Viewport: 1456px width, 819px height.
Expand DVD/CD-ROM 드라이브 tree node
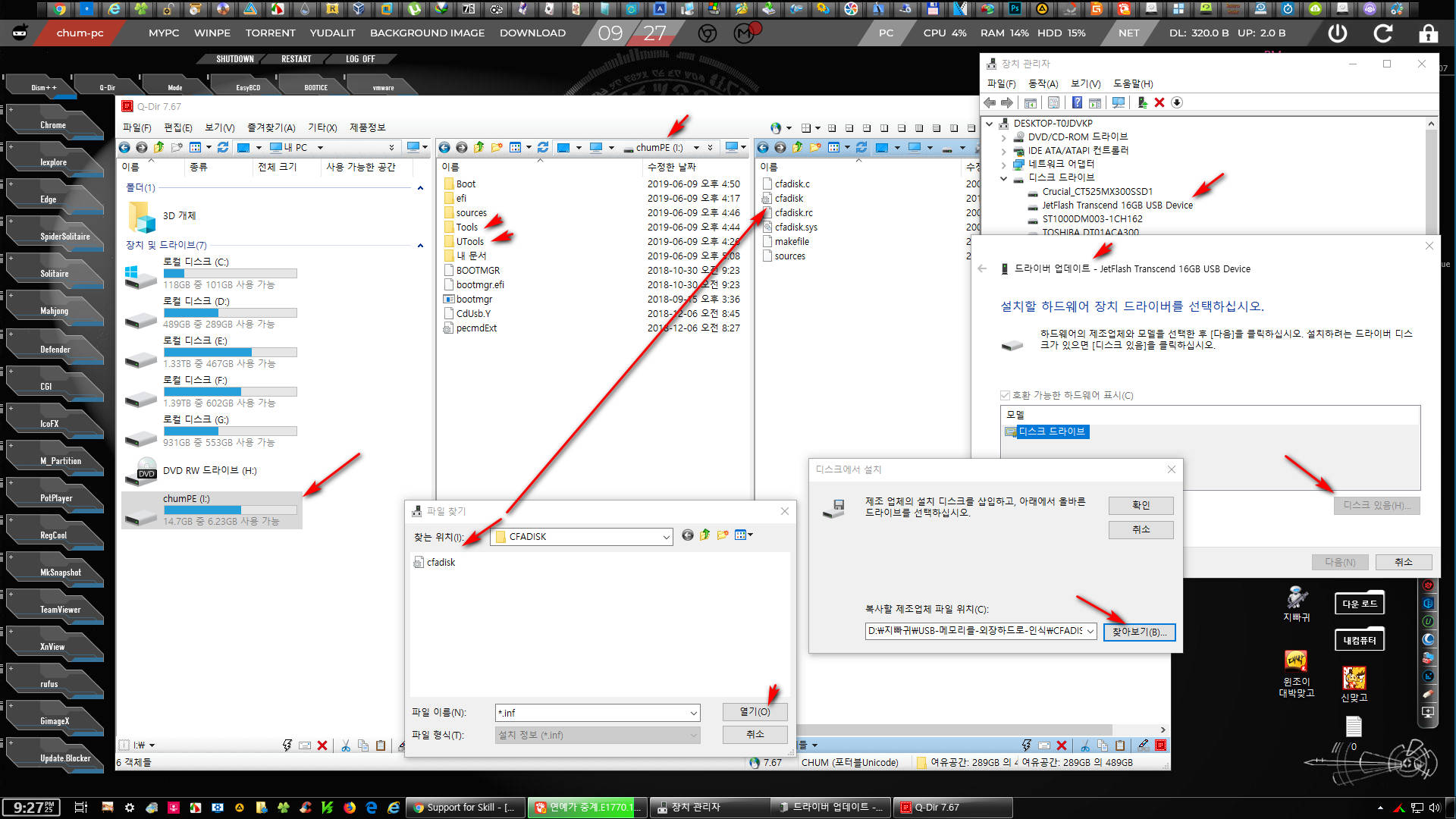[1003, 137]
